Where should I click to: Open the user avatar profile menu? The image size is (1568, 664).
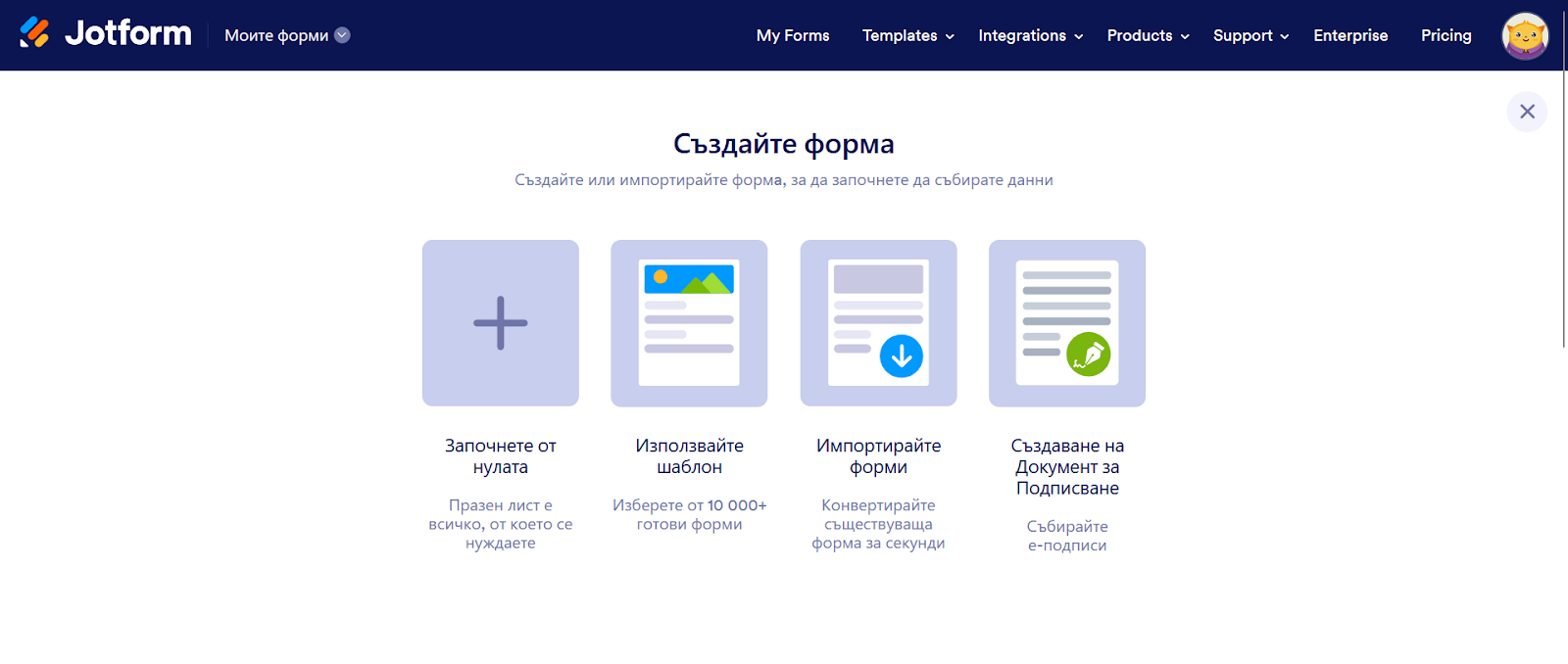[1524, 36]
